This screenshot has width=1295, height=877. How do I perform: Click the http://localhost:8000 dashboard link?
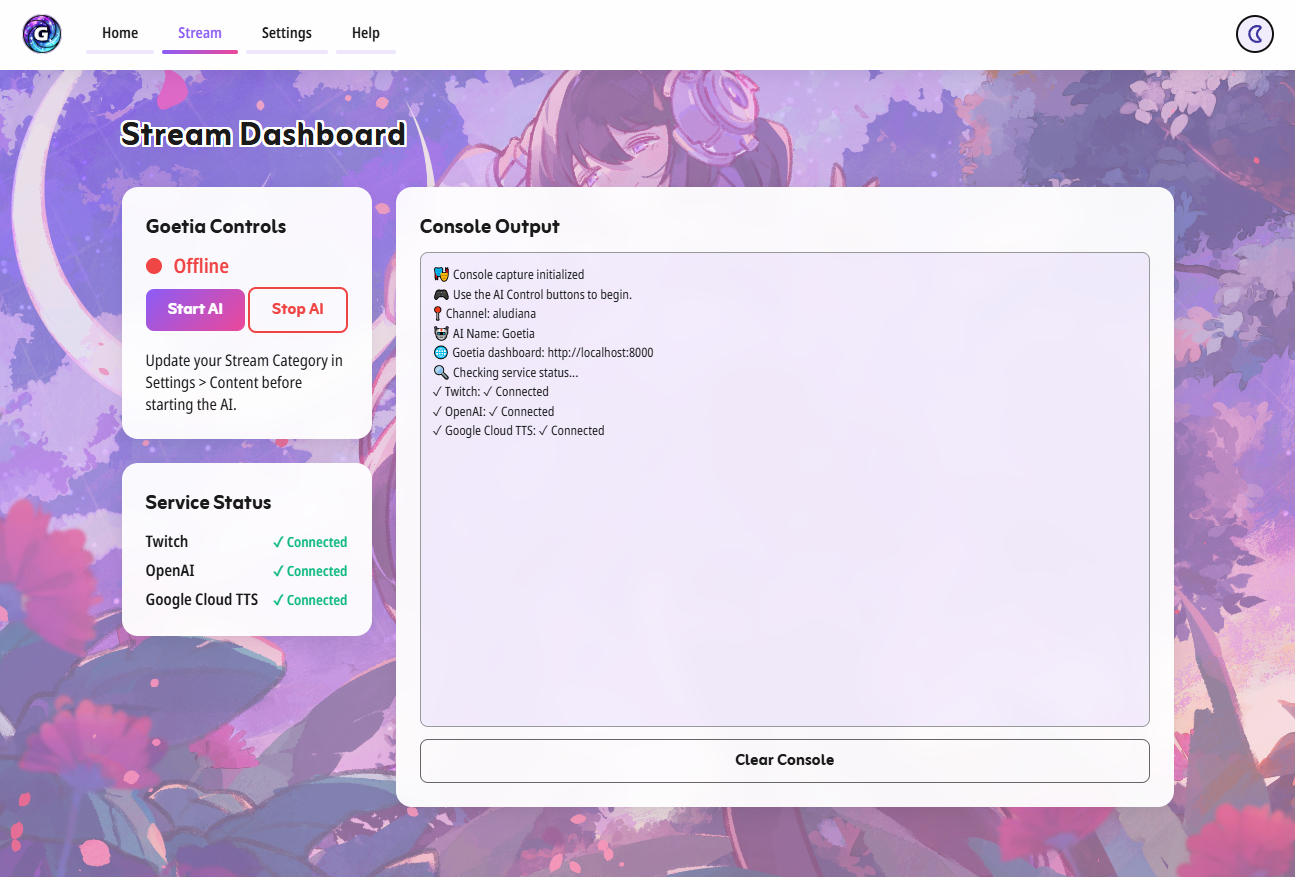click(x=601, y=352)
